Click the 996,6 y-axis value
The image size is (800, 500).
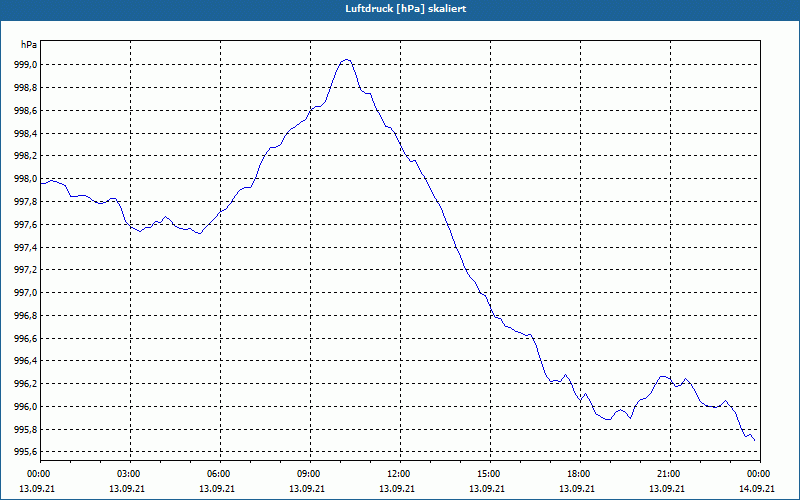point(24,338)
